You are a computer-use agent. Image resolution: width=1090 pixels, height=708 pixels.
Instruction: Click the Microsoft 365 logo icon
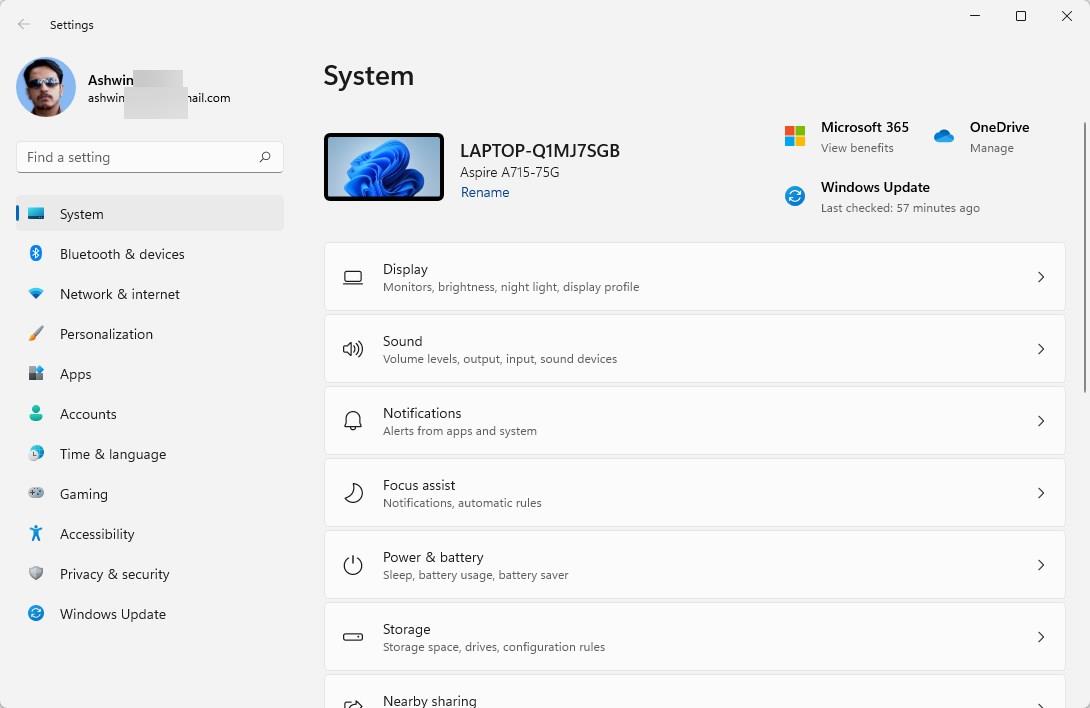[x=795, y=136]
